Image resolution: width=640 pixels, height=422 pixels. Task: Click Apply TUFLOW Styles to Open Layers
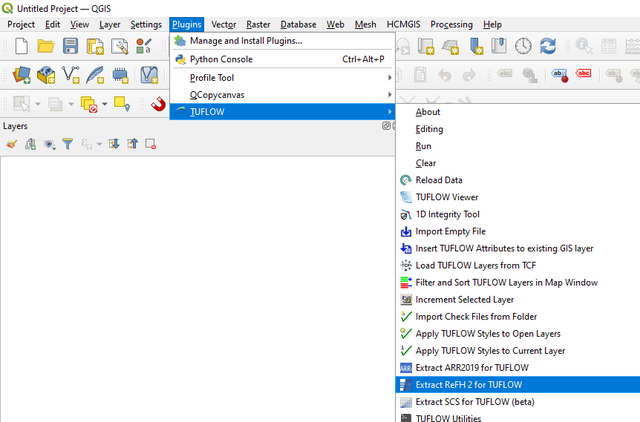[488, 333]
